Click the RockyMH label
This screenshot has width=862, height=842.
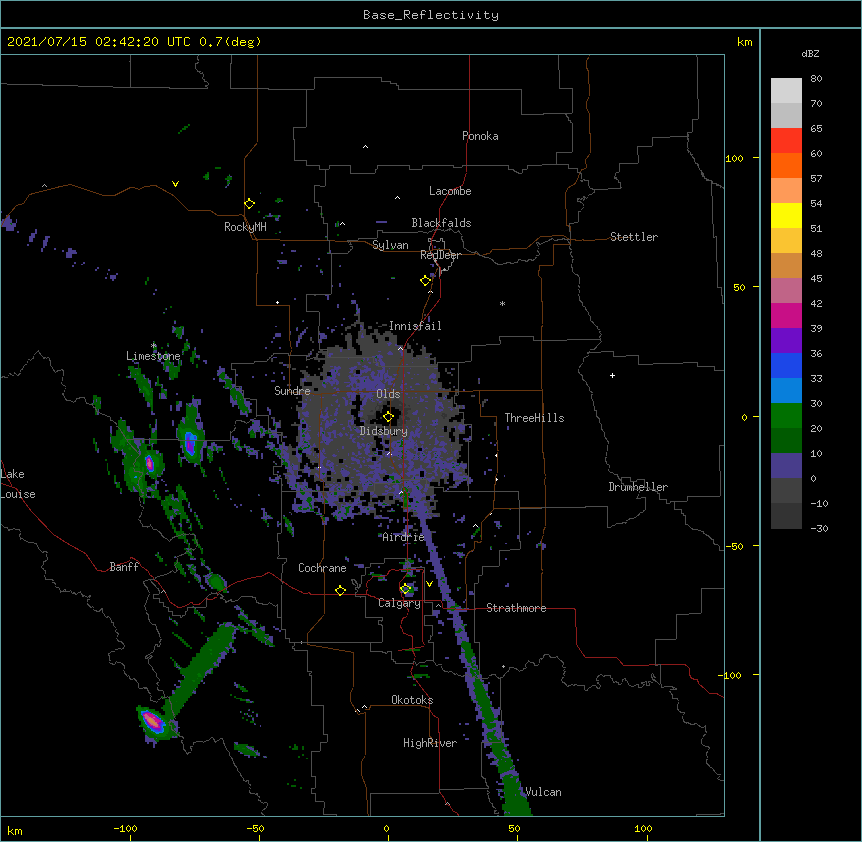coord(245,227)
